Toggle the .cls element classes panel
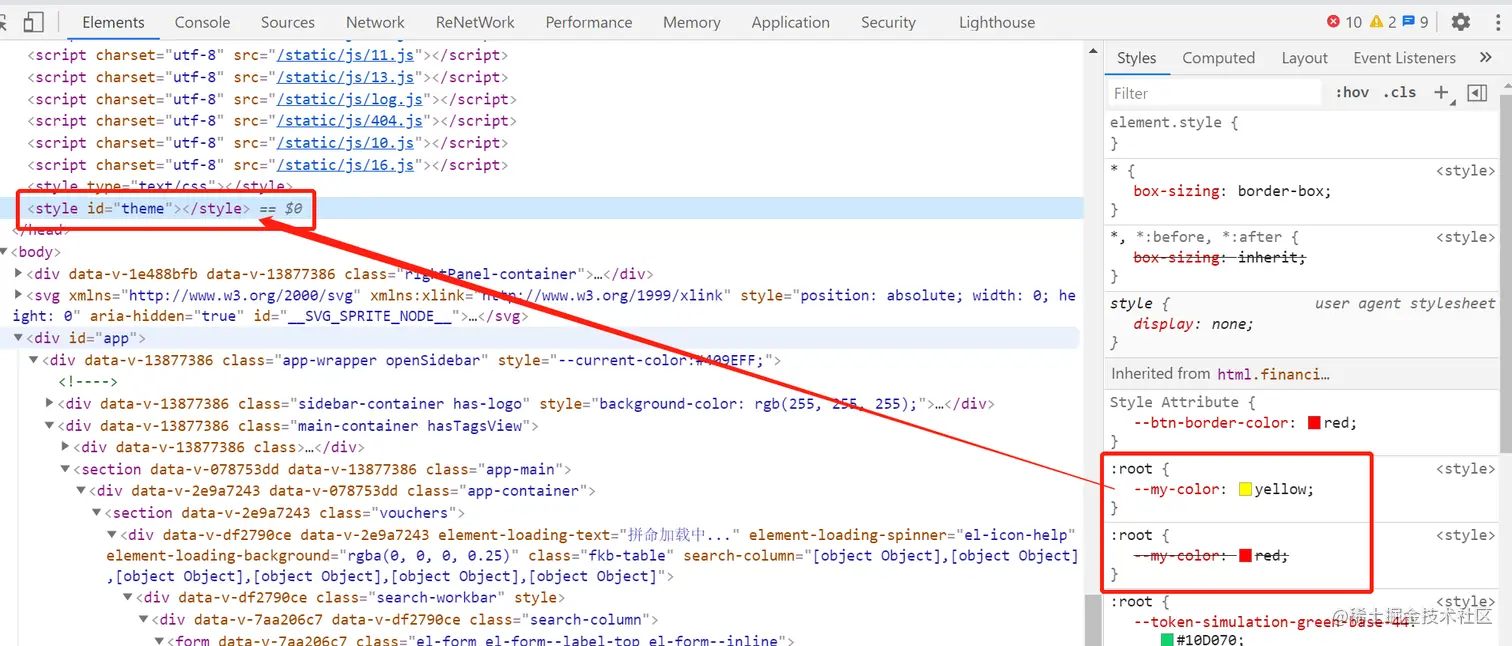 1400,92
